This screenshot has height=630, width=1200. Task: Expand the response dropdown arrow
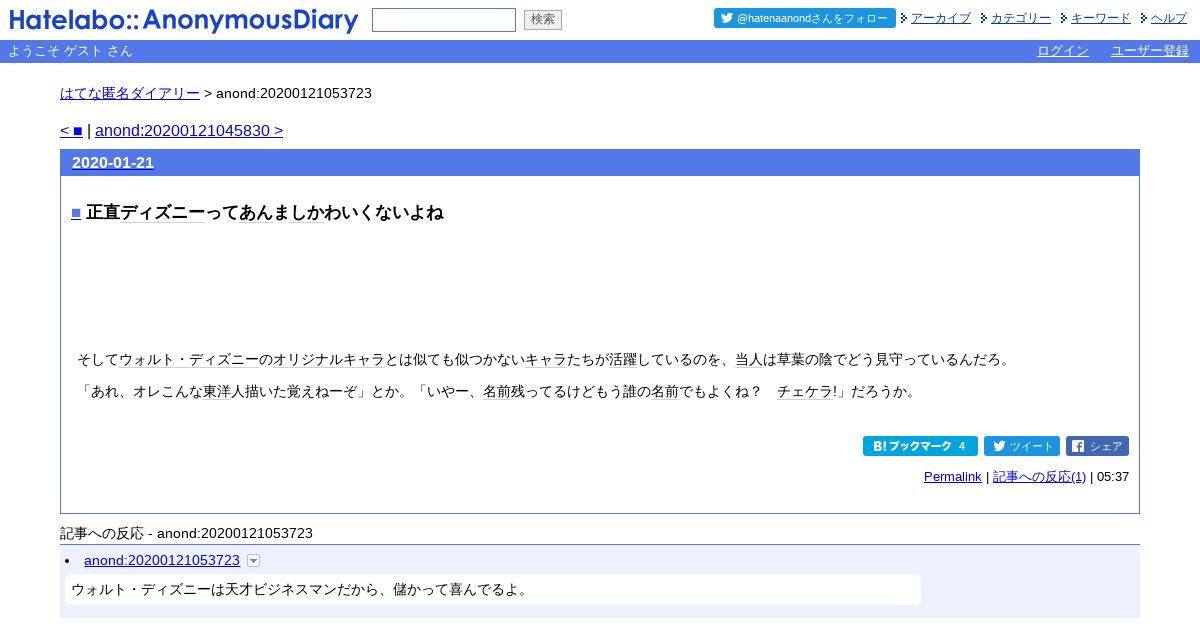254,561
